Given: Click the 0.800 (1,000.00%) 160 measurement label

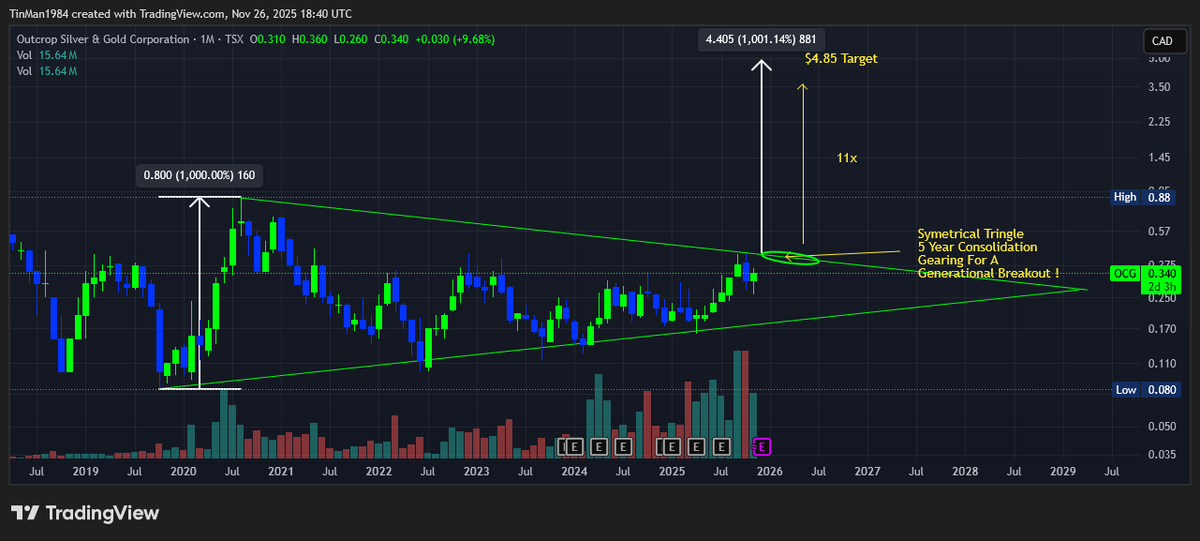Looking at the screenshot, I should (199, 175).
